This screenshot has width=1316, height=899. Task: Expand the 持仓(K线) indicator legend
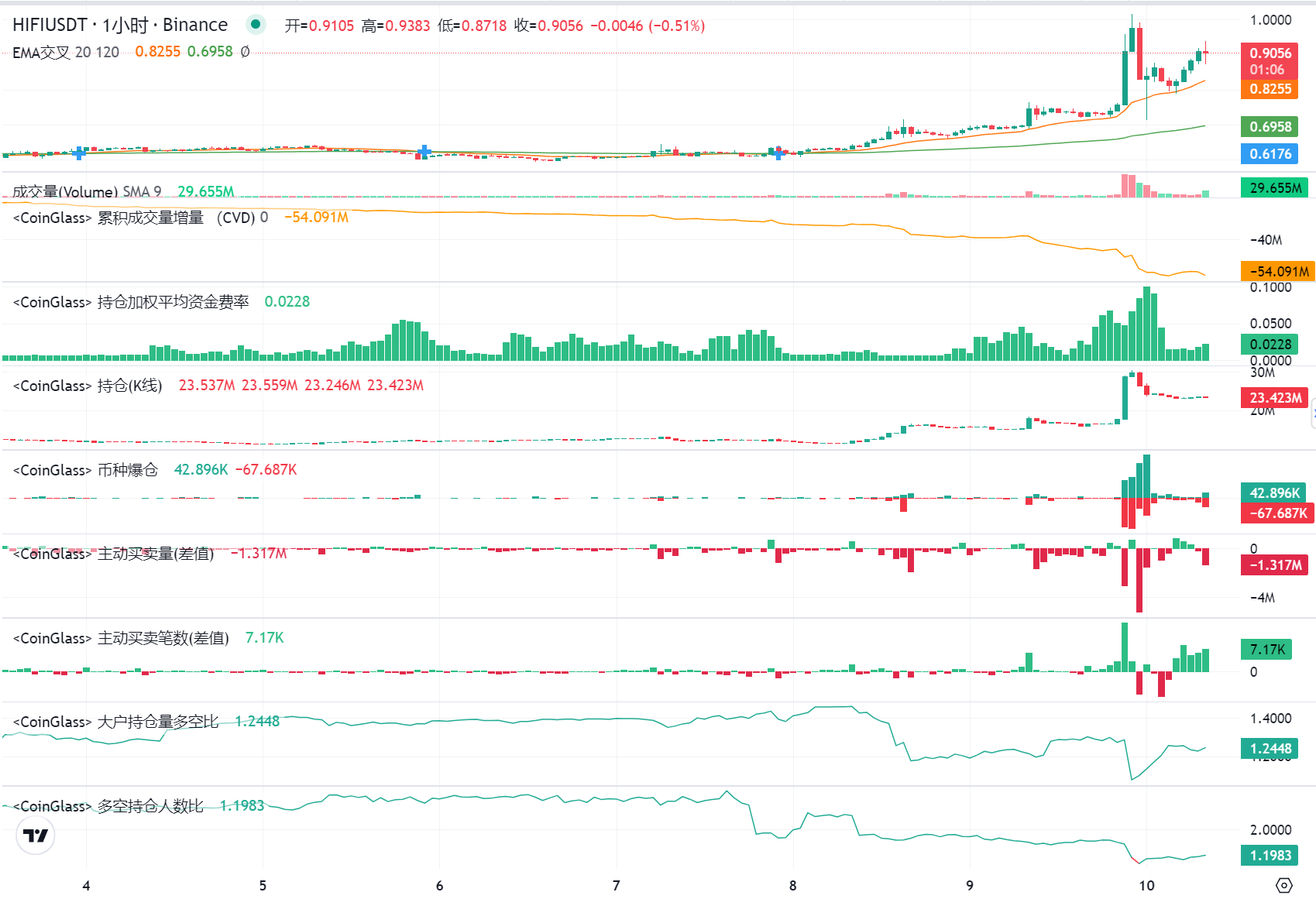pos(128,386)
